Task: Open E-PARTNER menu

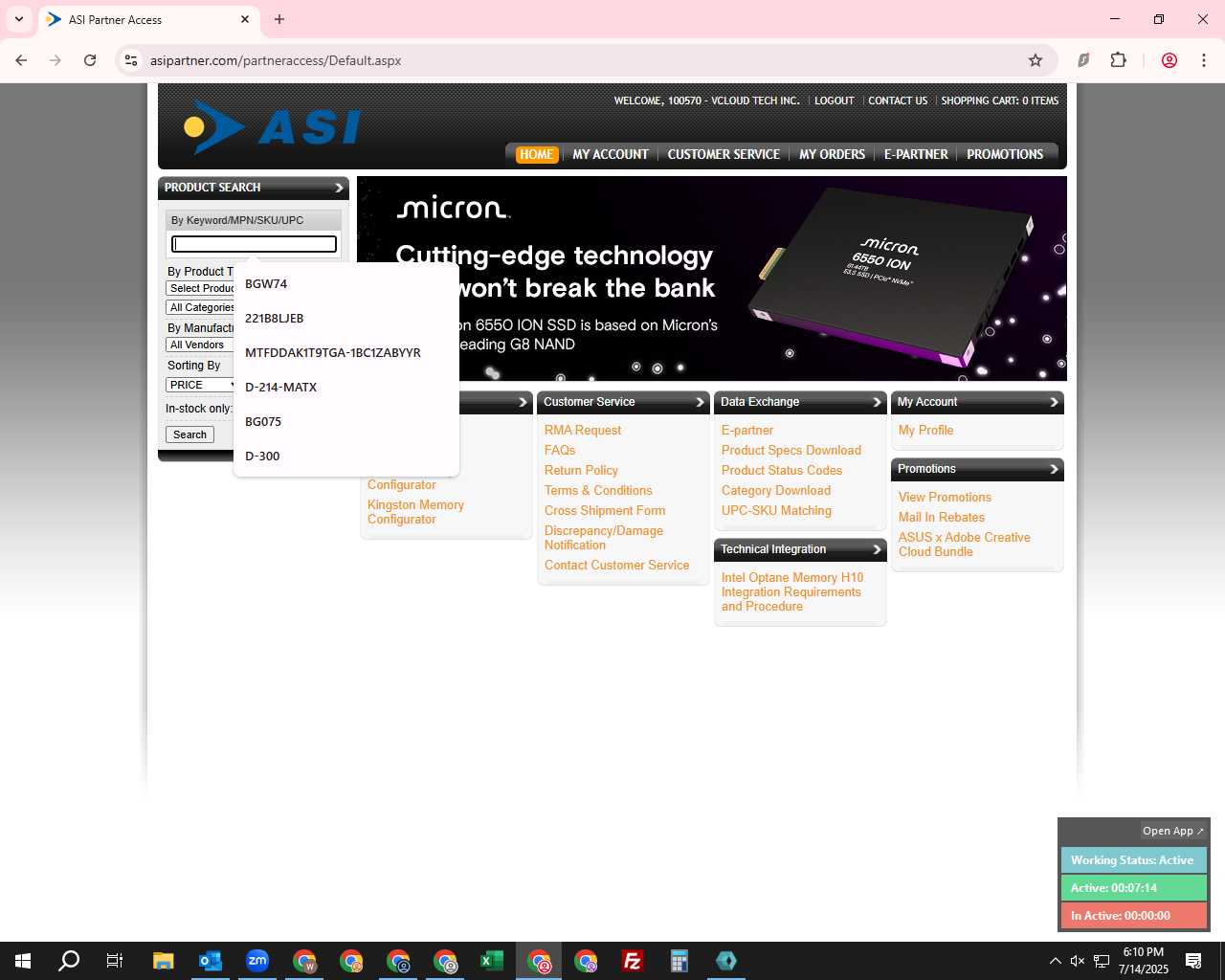Action: click(916, 154)
